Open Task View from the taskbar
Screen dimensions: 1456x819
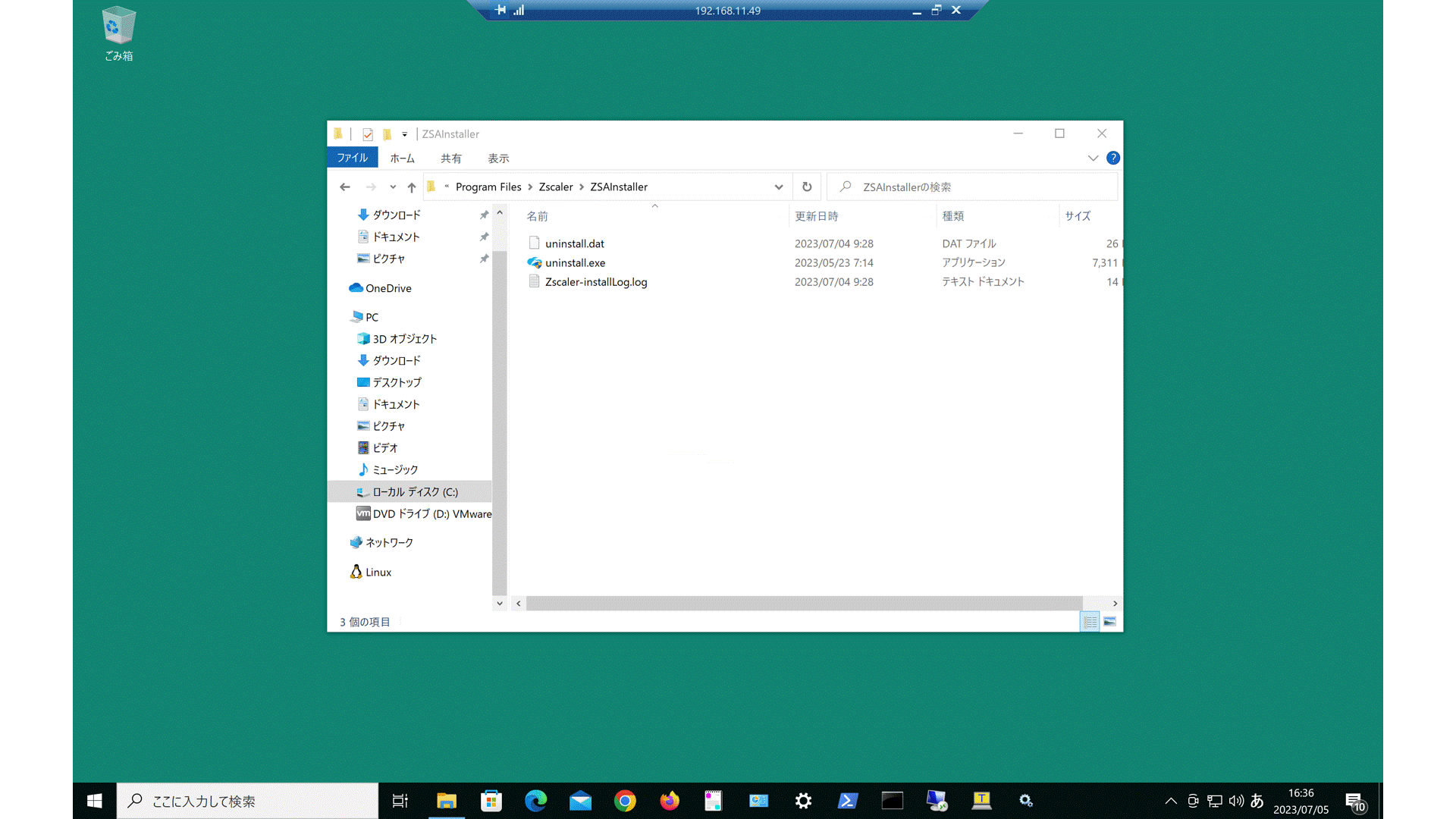[x=400, y=801]
